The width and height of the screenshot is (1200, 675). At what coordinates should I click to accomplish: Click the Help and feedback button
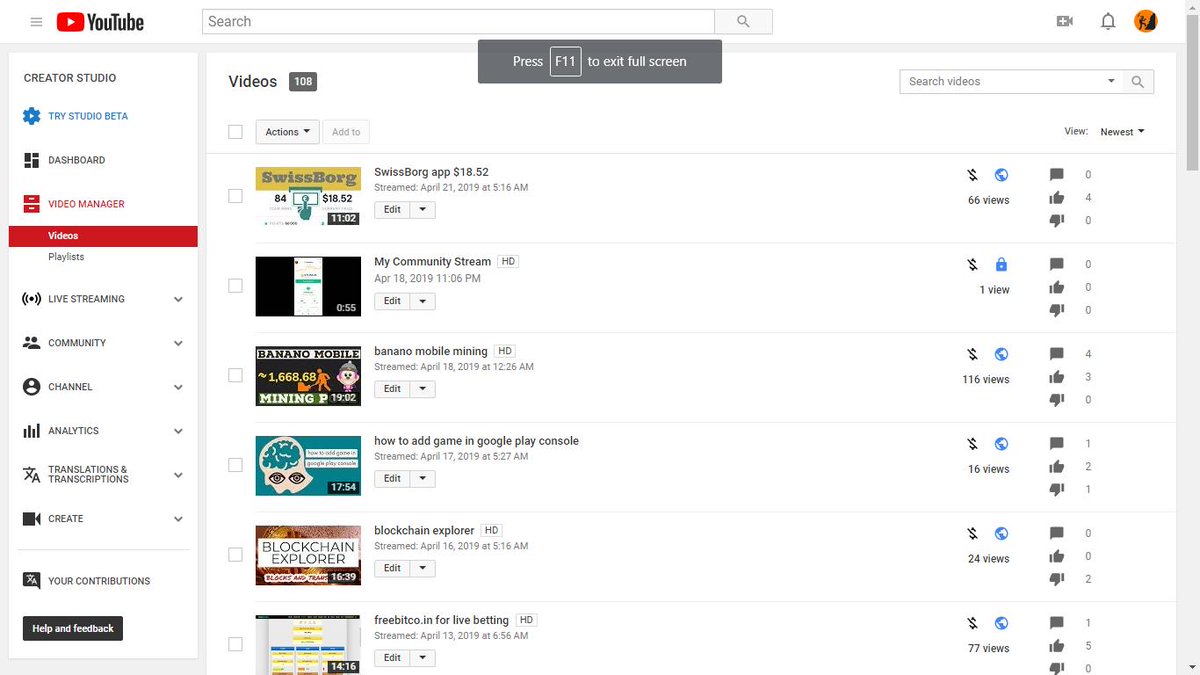(x=73, y=628)
